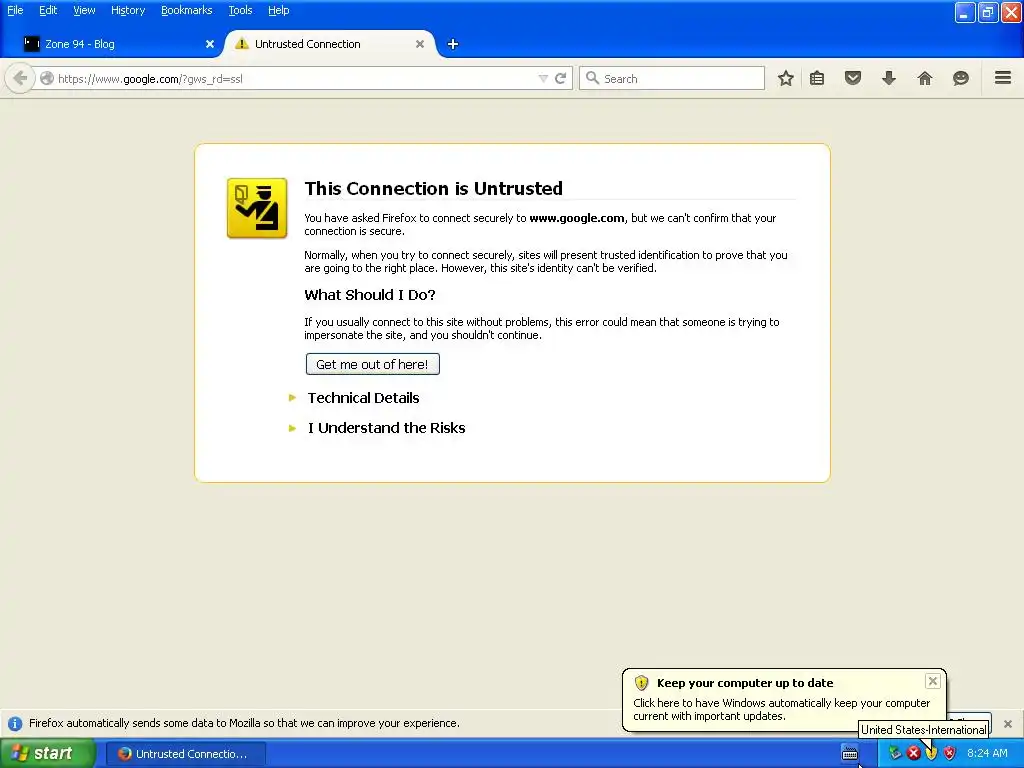Open the Bookmarks menu
This screenshot has width=1024, height=768.
point(187,10)
